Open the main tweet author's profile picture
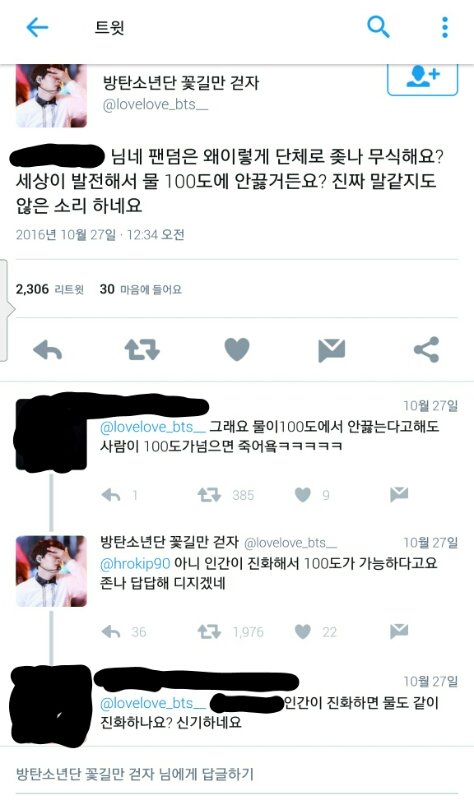 click(51, 96)
